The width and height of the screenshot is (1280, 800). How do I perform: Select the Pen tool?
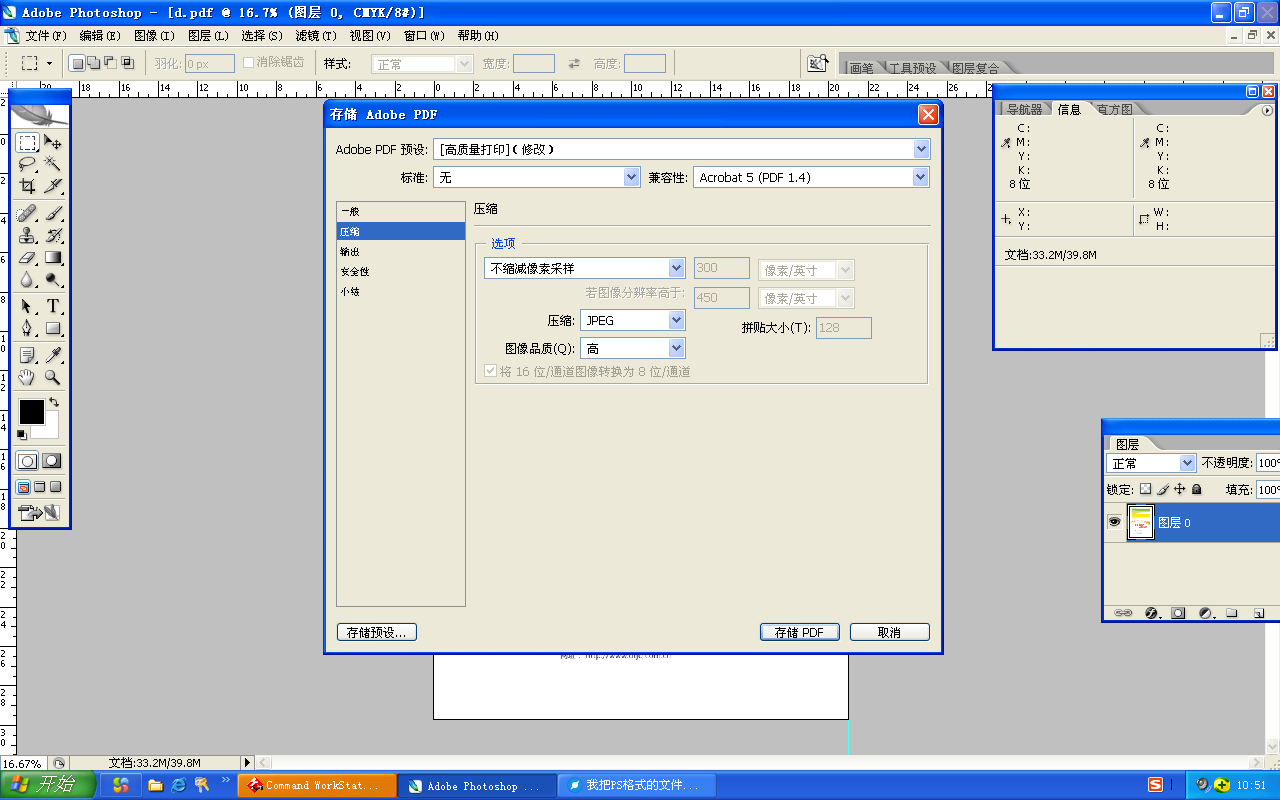[x=28, y=329]
